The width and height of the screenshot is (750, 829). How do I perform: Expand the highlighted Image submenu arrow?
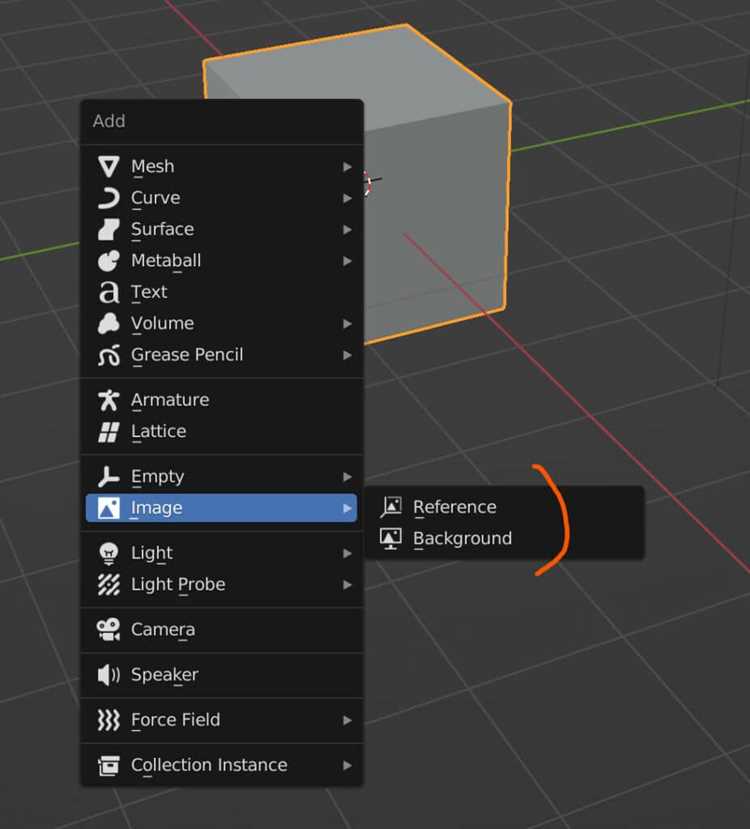(x=347, y=509)
